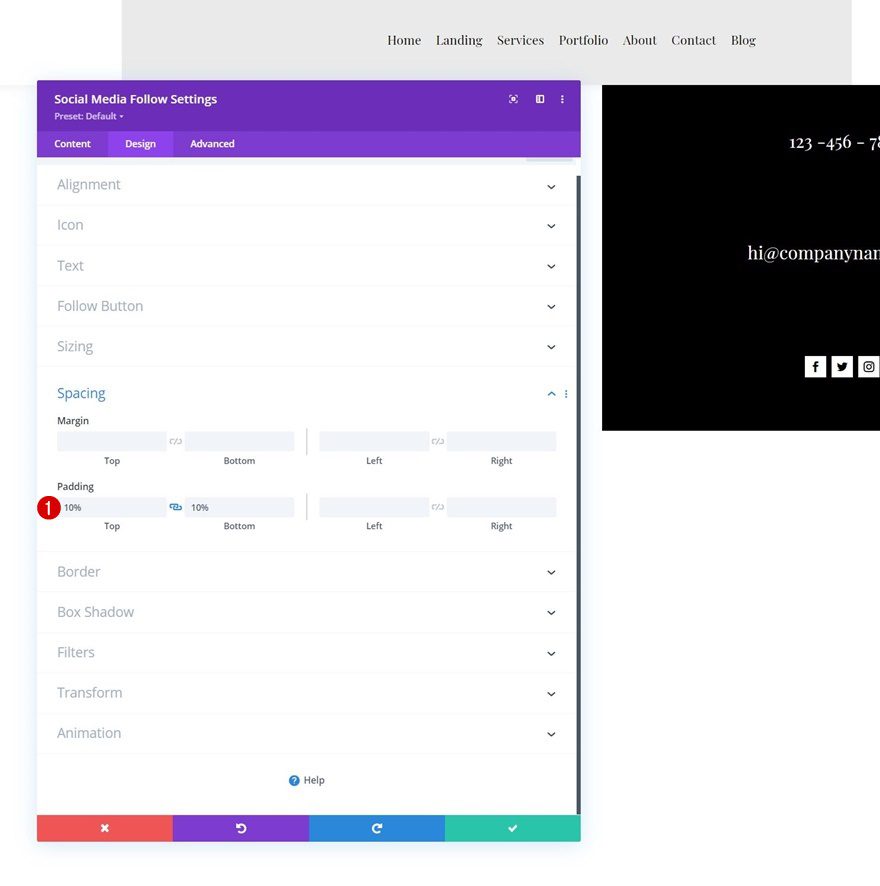880x886 pixels.
Task: Click the undo arrow button
Action: [x=240, y=828]
